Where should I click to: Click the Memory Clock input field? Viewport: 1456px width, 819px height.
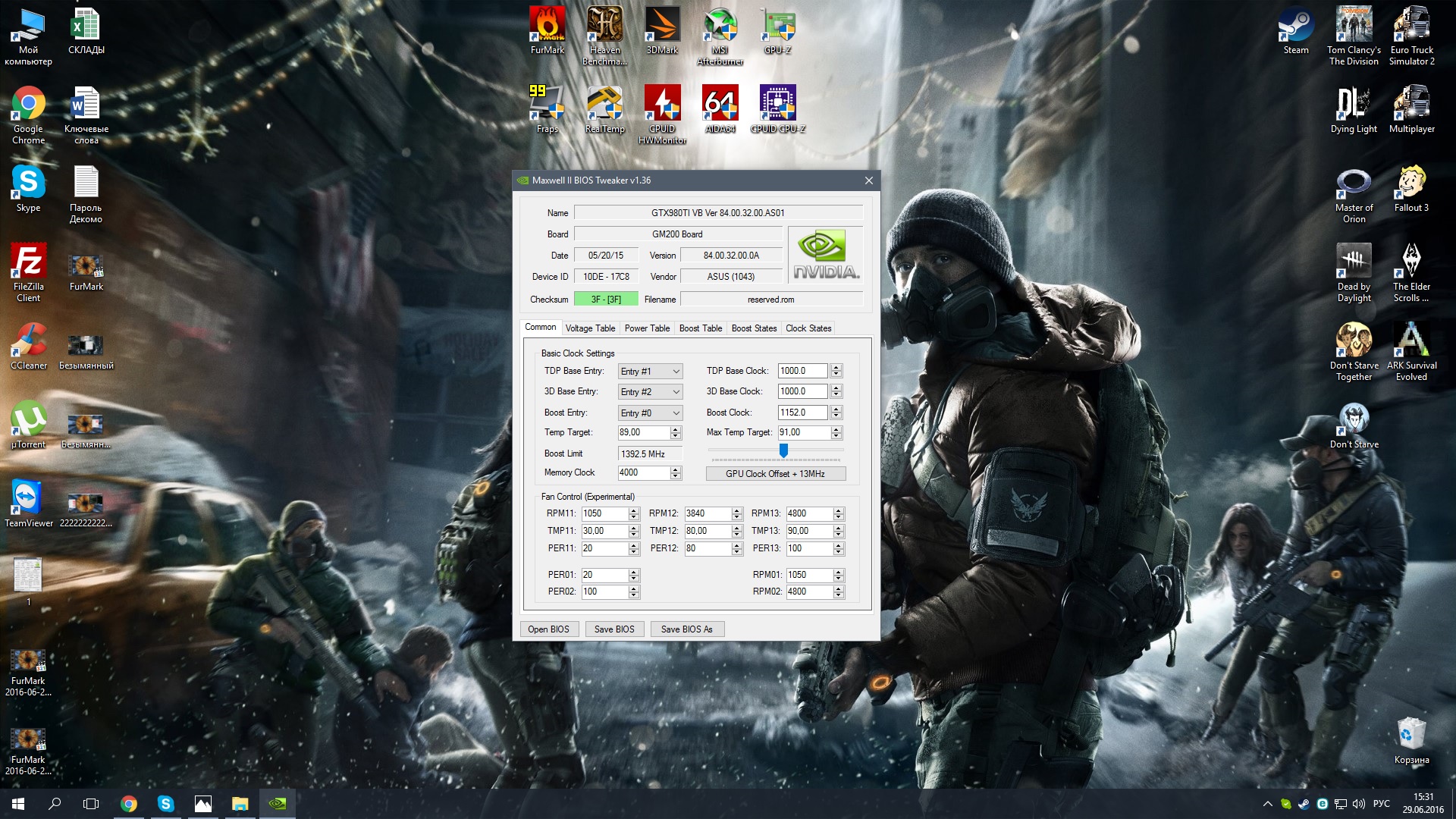(643, 472)
